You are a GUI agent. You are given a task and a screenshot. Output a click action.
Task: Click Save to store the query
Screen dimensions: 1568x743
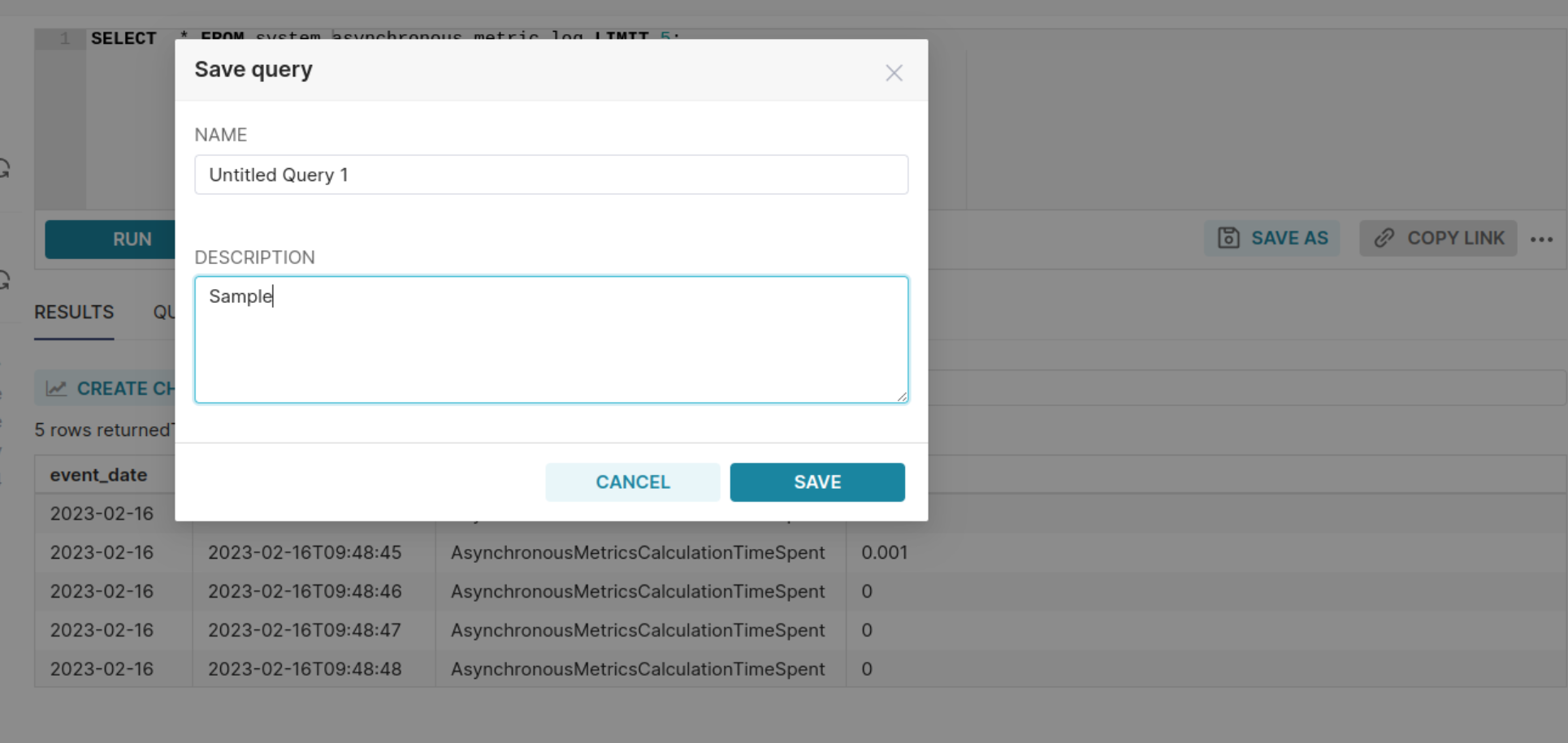(x=816, y=482)
